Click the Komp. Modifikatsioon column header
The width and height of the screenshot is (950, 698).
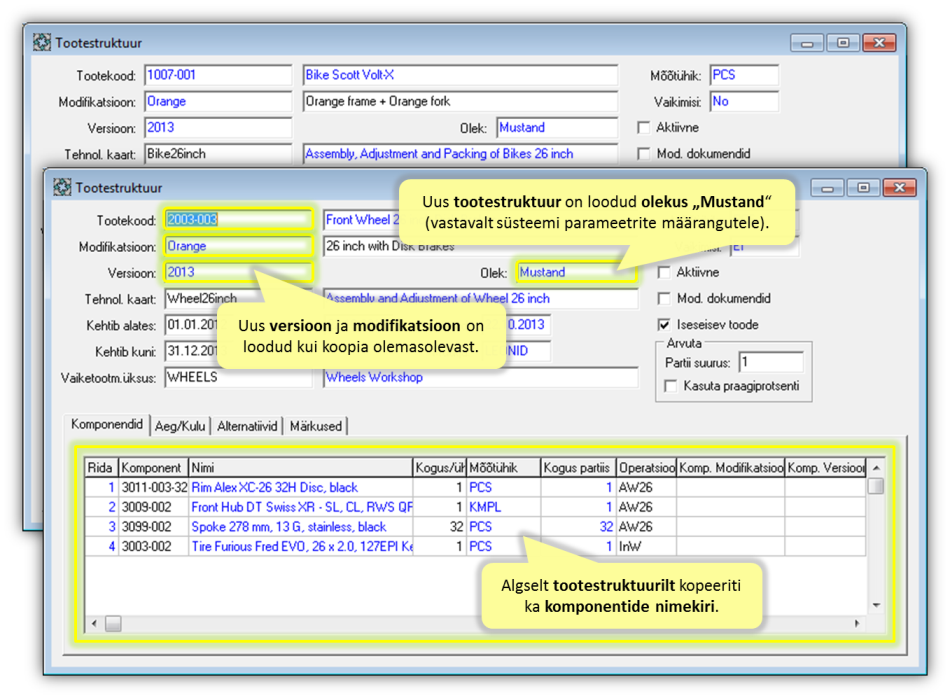(730, 468)
